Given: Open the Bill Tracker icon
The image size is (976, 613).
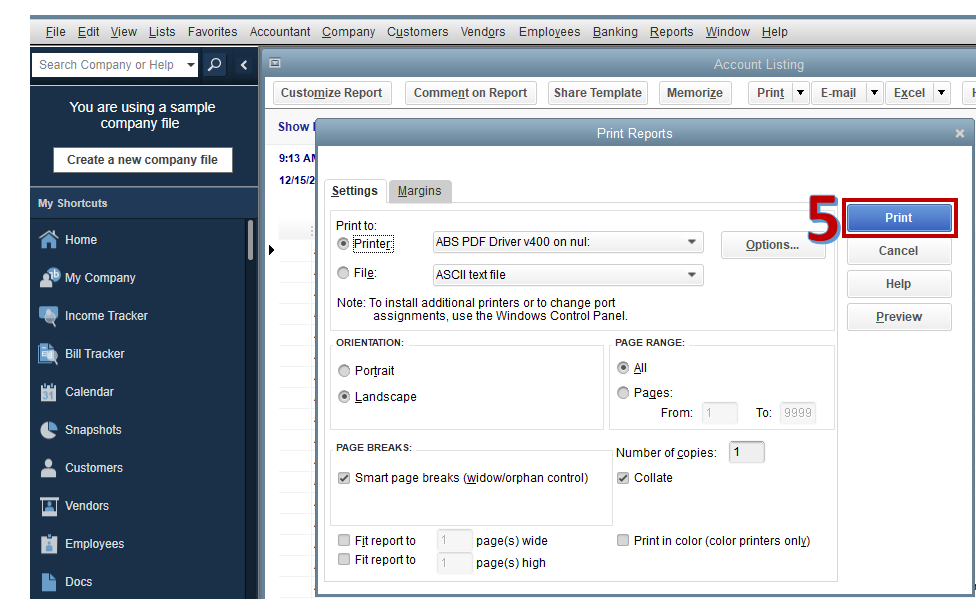Looking at the screenshot, I should pos(49,353).
